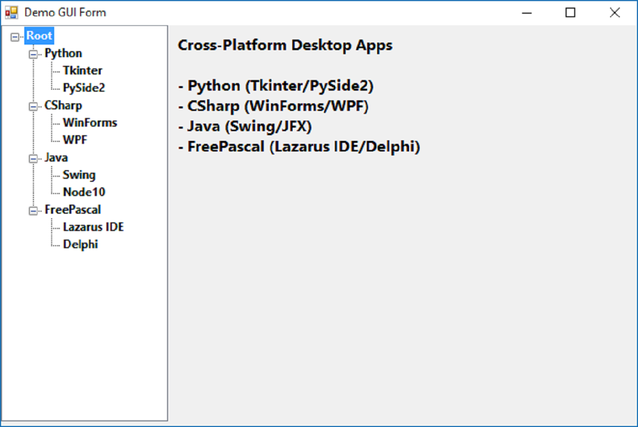Click the Java (Swing/JFX) line
638x427 pixels.
click(x=245, y=127)
